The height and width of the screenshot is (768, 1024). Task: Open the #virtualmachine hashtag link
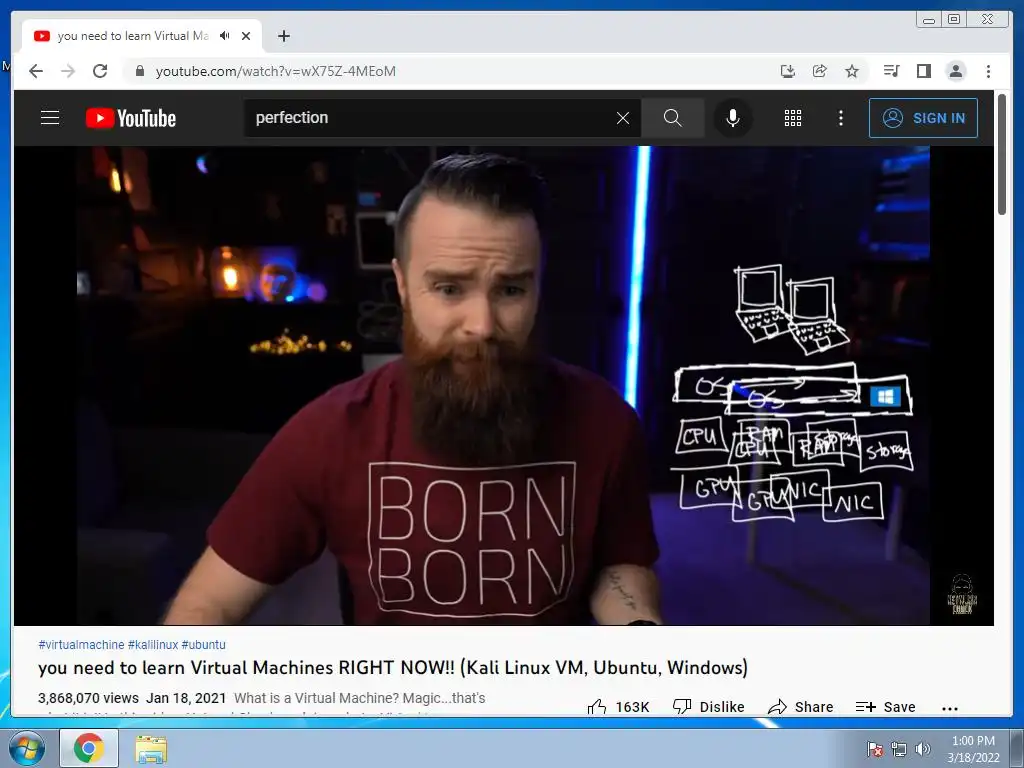click(81, 645)
